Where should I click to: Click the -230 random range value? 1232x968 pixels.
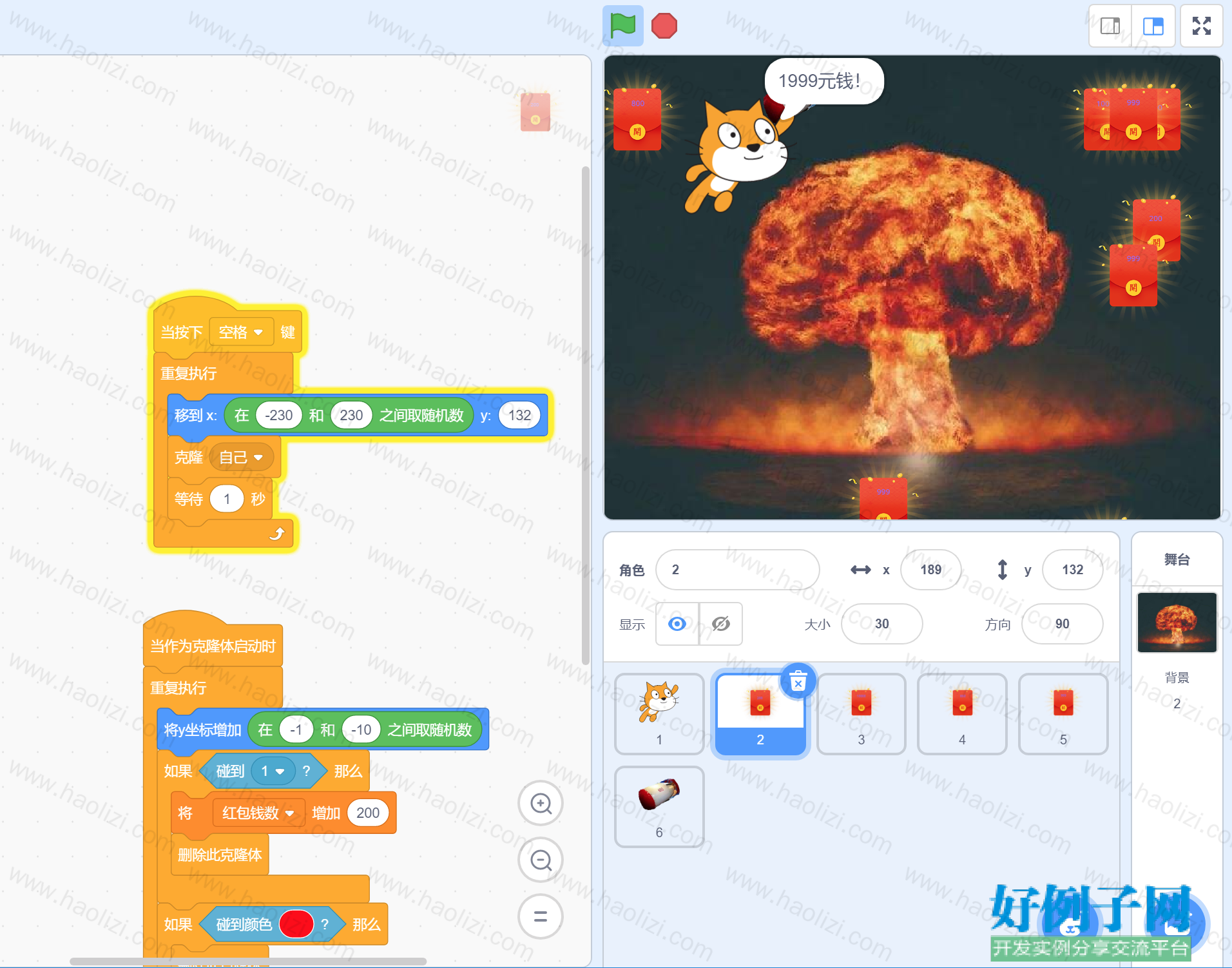279,415
